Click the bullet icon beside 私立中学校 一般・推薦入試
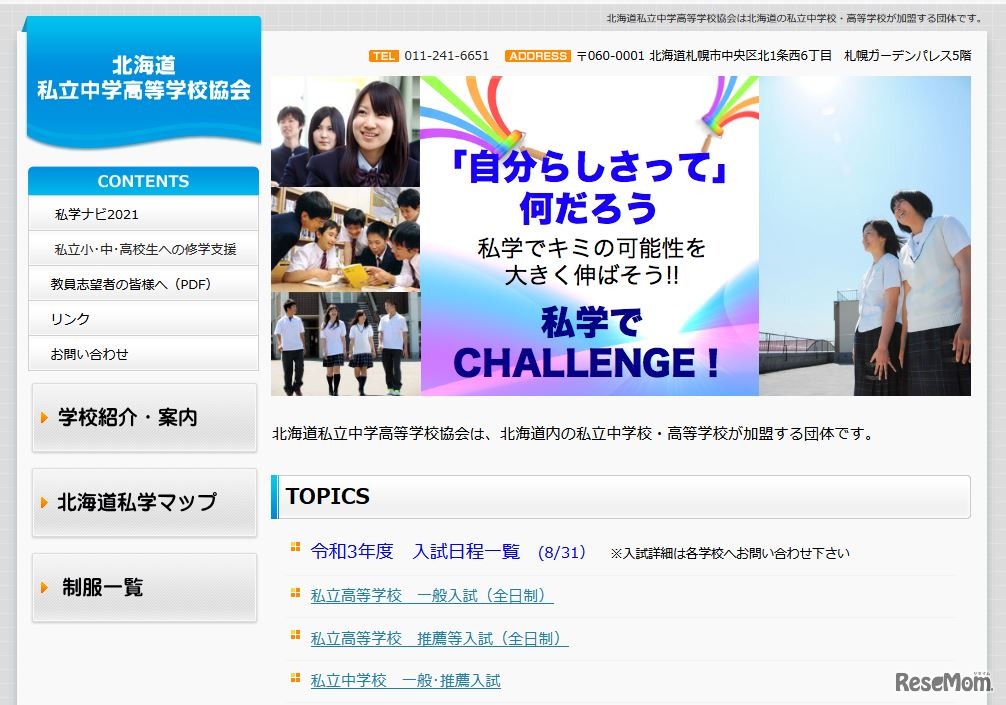The width and height of the screenshot is (1006, 705). click(295, 680)
